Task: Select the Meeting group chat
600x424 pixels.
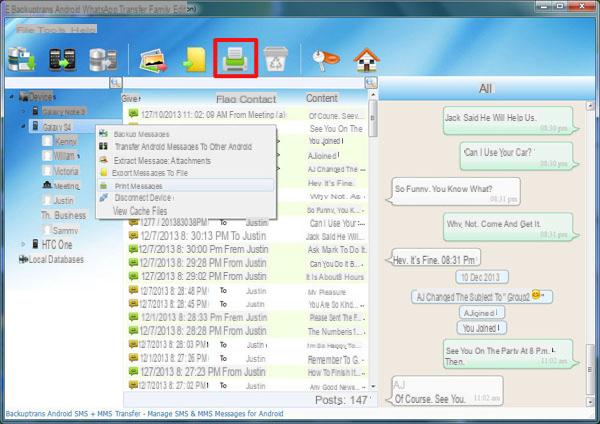Action: (x=66, y=186)
